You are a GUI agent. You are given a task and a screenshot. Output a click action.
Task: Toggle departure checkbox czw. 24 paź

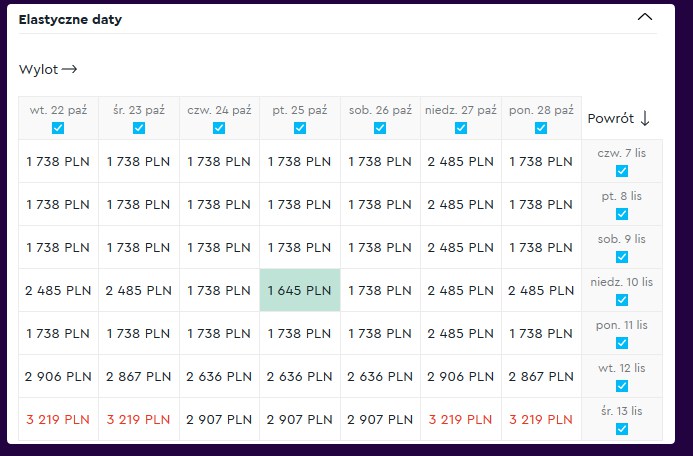(x=219, y=128)
